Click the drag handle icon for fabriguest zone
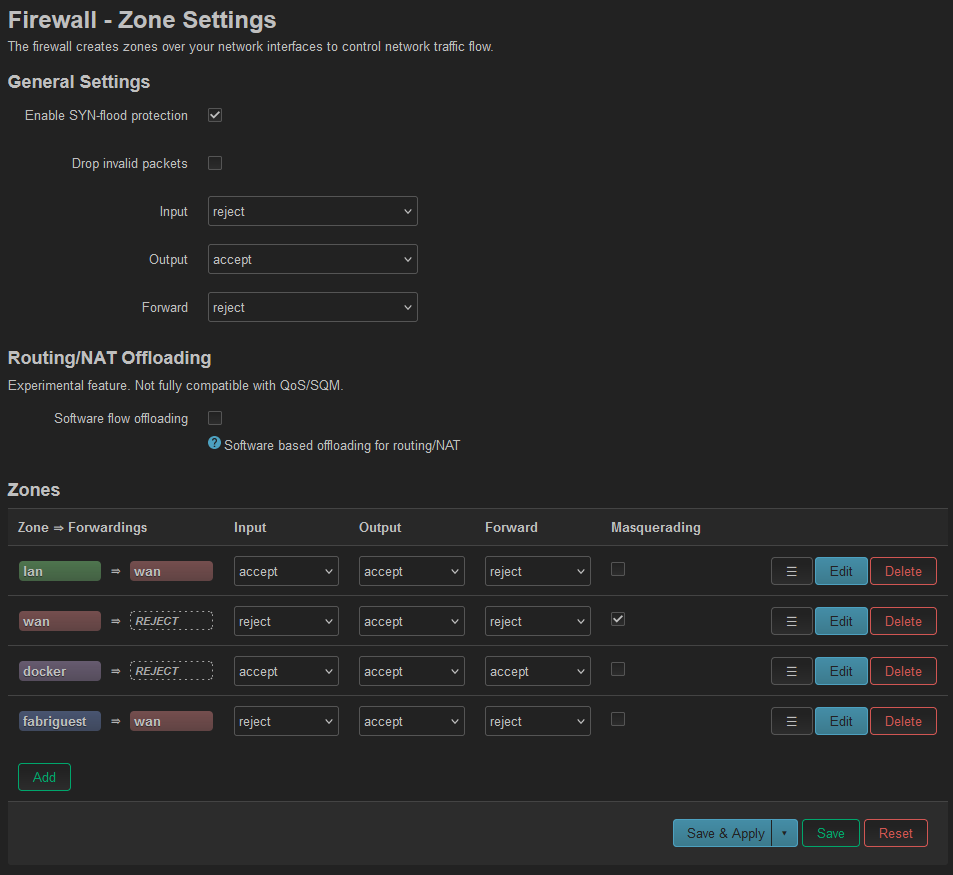Viewport: 953px width, 875px height. pos(791,721)
